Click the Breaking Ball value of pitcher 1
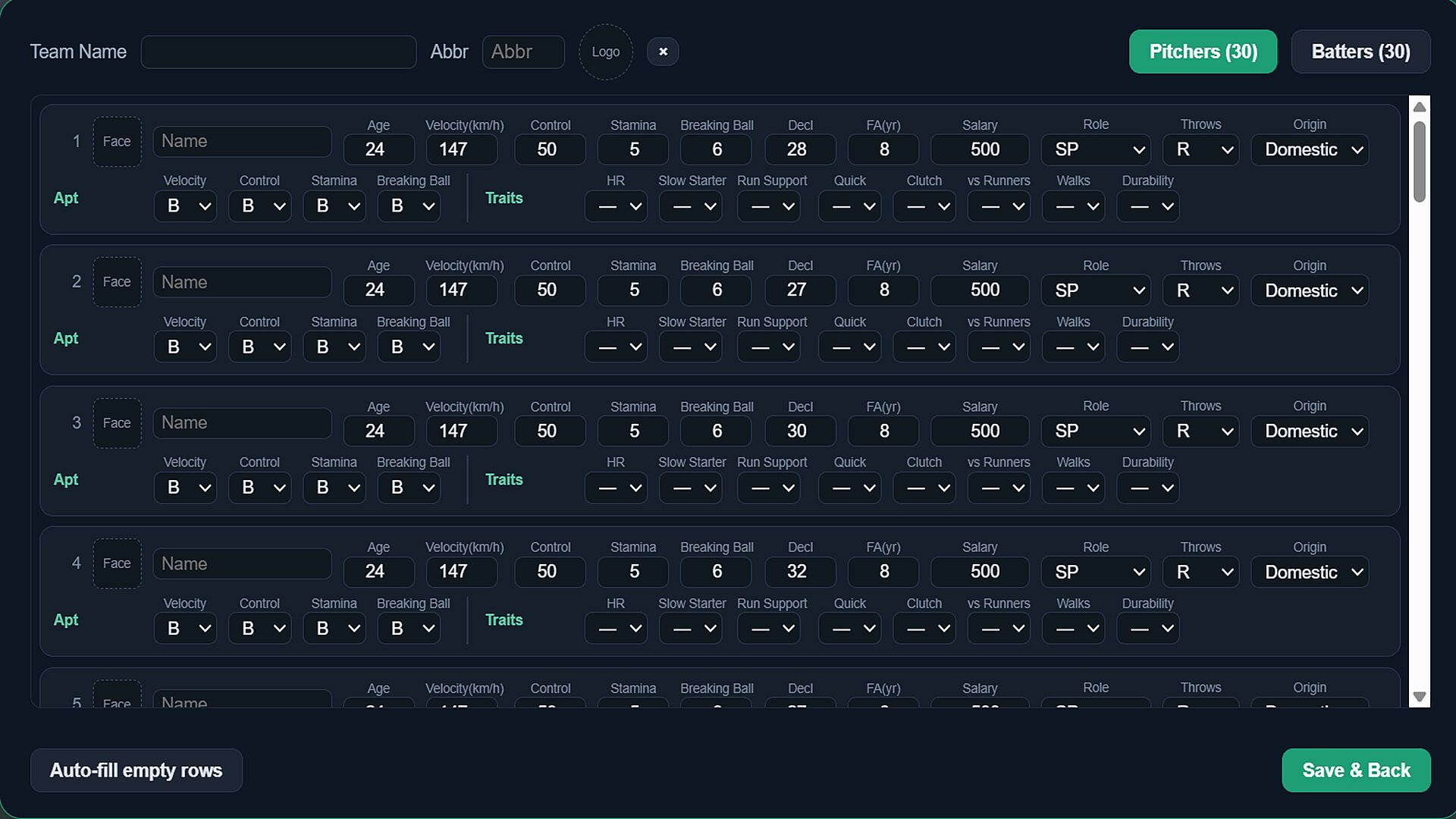 [x=716, y=149]
